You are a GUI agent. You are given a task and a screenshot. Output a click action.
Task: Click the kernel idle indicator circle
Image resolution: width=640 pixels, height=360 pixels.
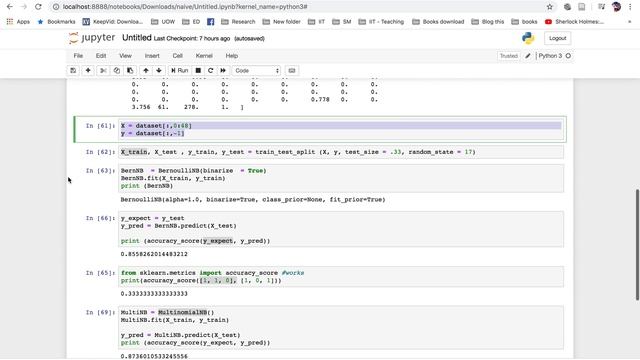click(568, 56)
